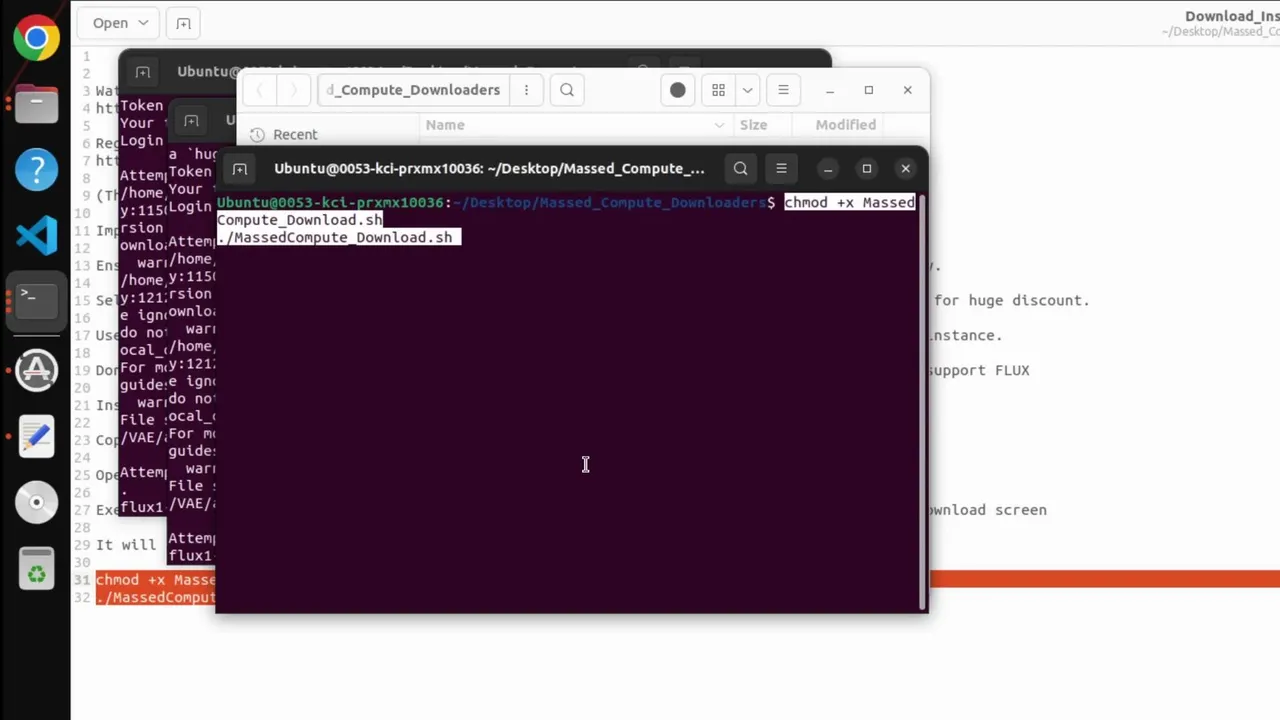Click the front terminal vertical scrollbar
The image size is (1280, 720).
click(922, 403)
